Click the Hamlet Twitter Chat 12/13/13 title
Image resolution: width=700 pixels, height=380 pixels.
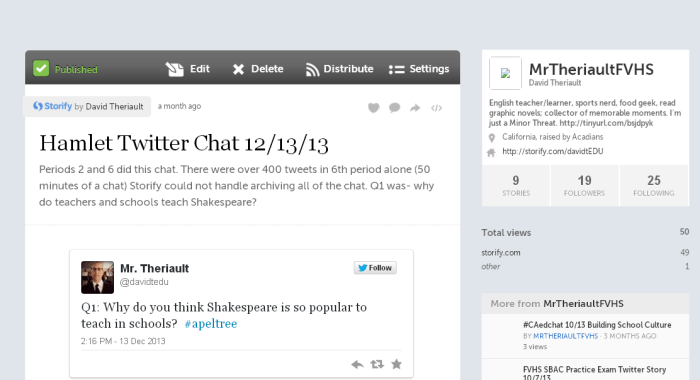(183, 144)
